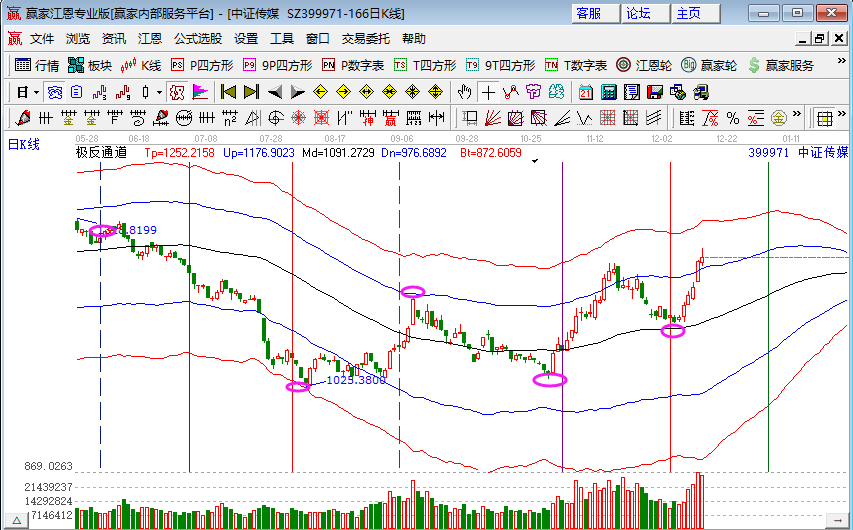The height and width of the screenshot is (530, 853).
Task: Toggle the colored grid icon
Action: coord(825,118)
